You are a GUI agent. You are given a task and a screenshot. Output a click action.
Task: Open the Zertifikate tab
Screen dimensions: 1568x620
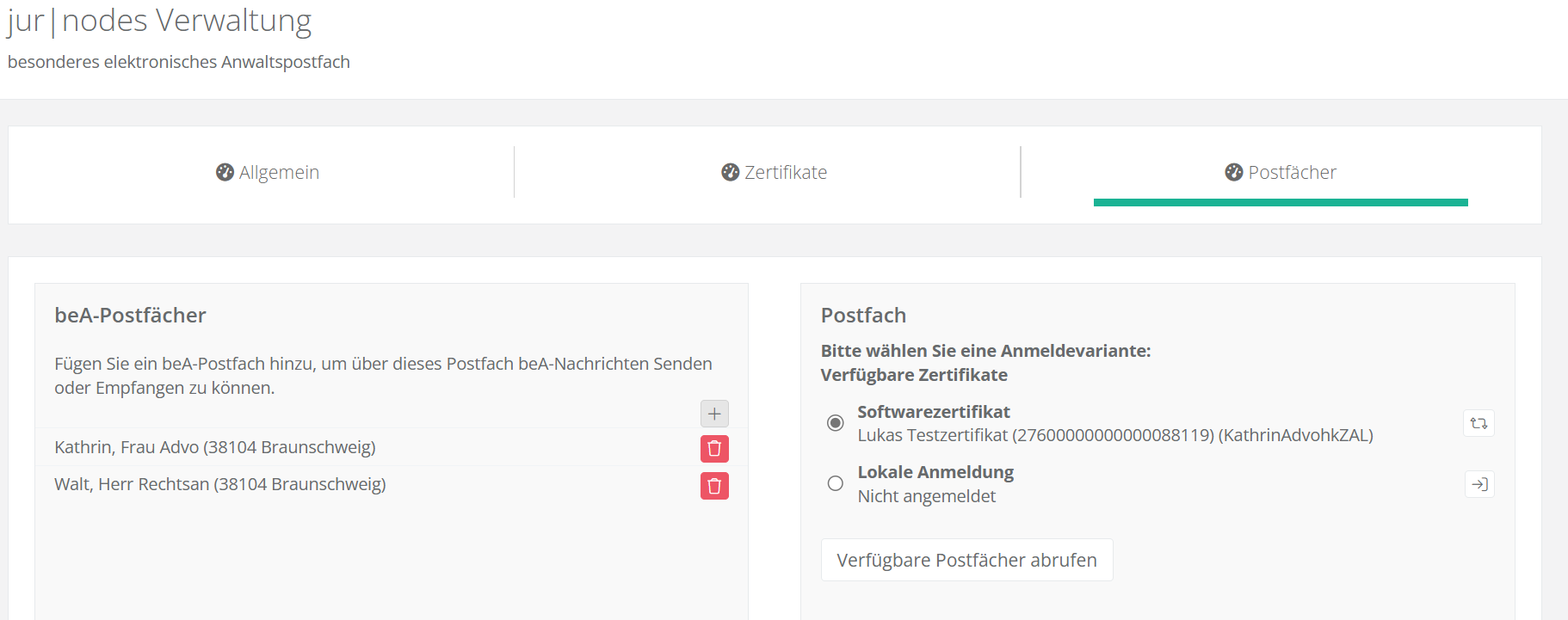pos(785,173)
